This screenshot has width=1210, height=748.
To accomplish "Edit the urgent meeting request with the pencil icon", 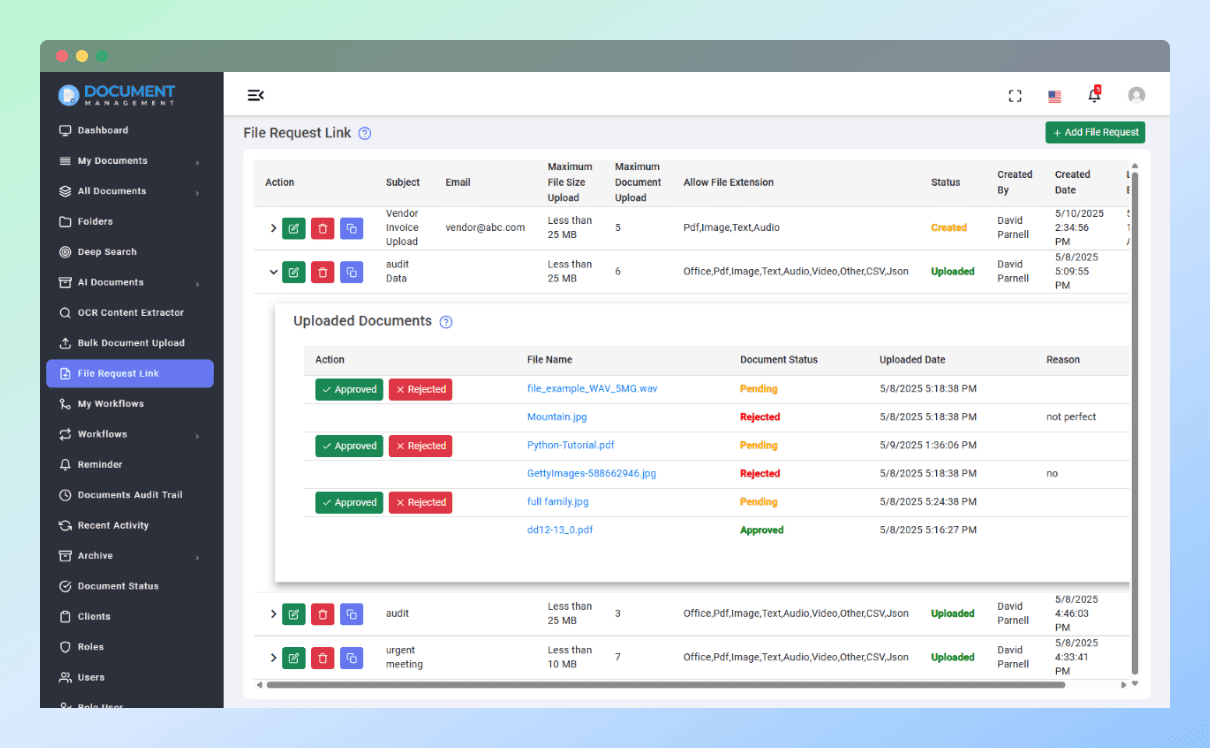I will (x=293, y=658).
